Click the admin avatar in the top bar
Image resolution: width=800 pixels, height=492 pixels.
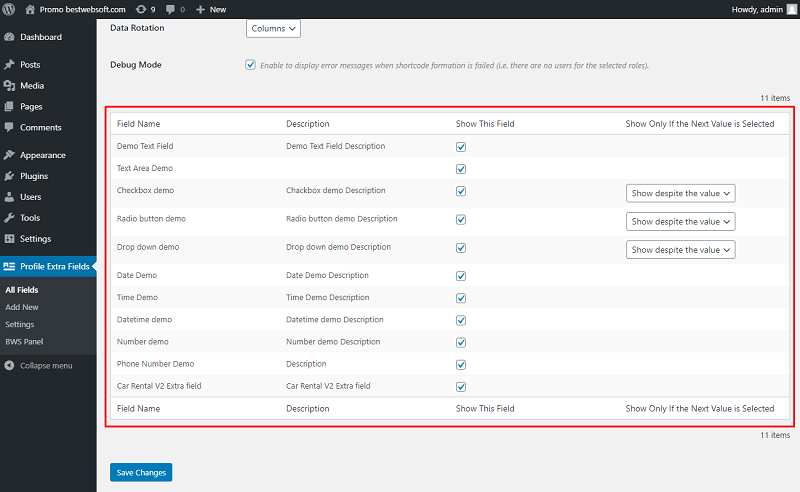791,9
